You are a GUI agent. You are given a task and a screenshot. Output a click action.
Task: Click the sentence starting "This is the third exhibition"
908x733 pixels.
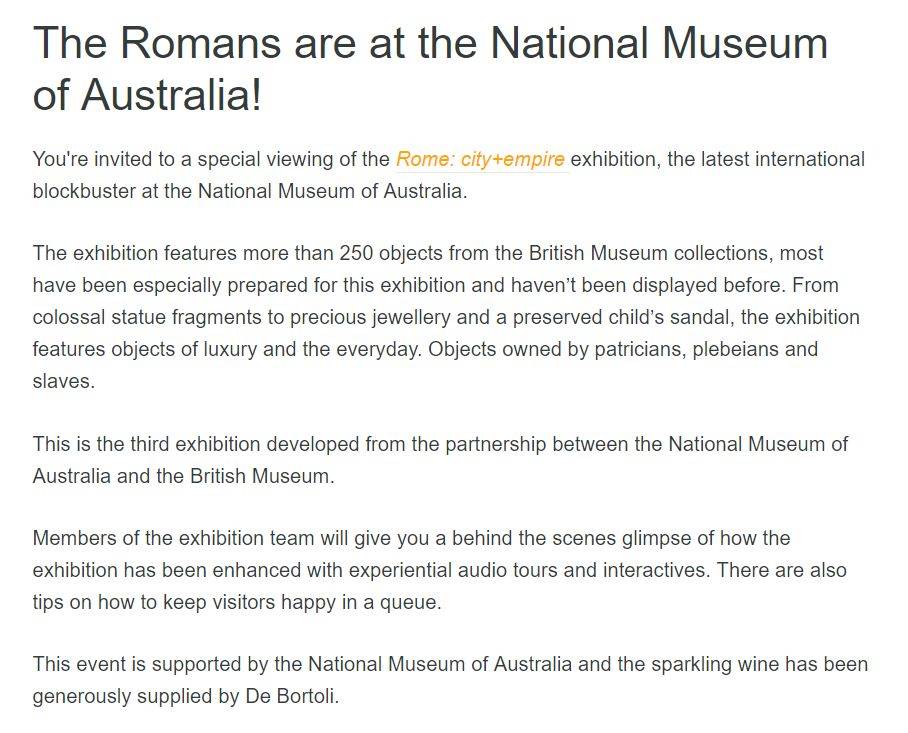click(440, 460)
